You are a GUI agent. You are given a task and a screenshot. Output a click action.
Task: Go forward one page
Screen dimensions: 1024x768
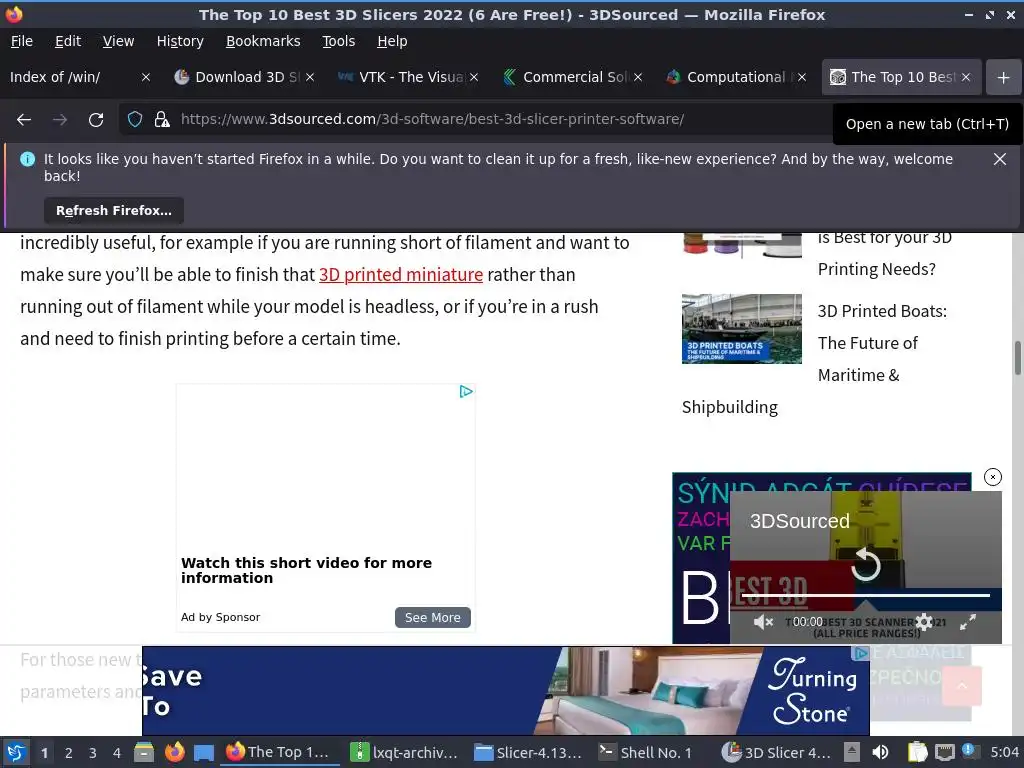pyautogui.click(x=59, y=120)
